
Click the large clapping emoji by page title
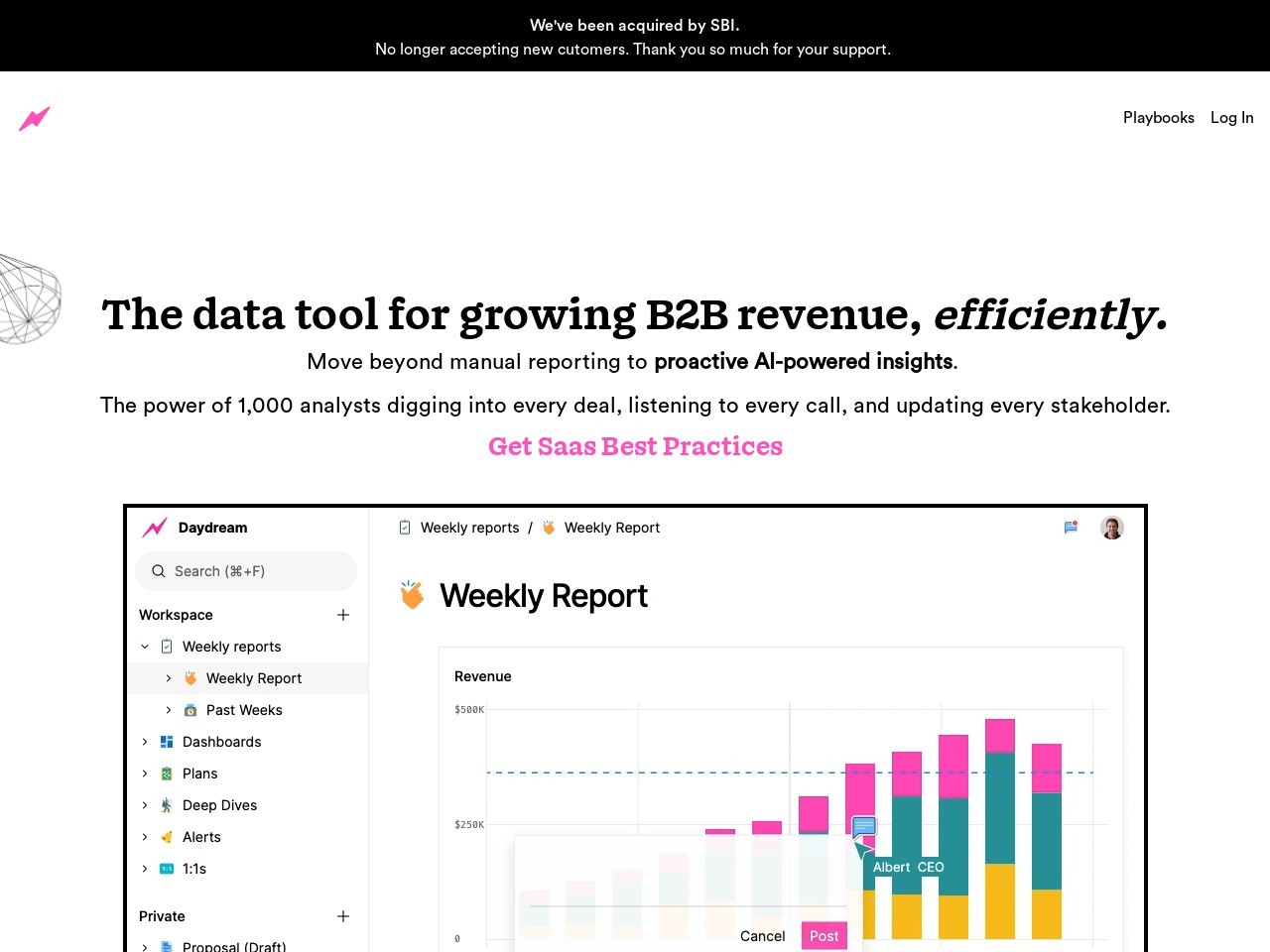tap(412, 595)
